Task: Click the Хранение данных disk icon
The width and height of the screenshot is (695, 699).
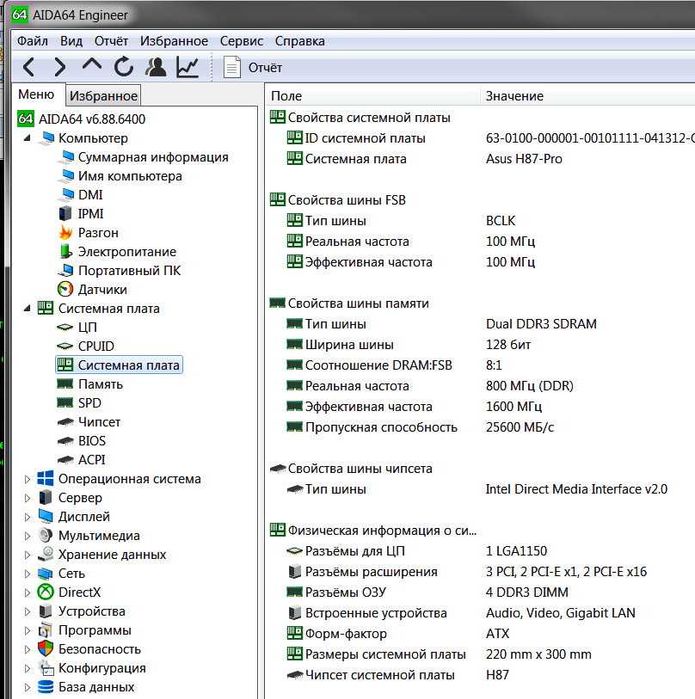Action: (x=45, y=554)
